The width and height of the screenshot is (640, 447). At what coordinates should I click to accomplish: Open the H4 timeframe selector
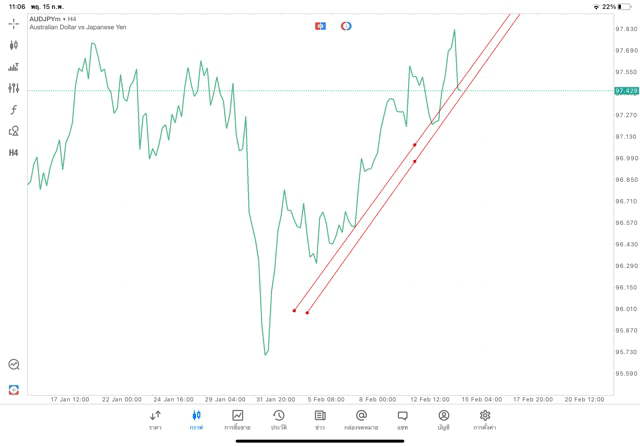tap(14, 153)
